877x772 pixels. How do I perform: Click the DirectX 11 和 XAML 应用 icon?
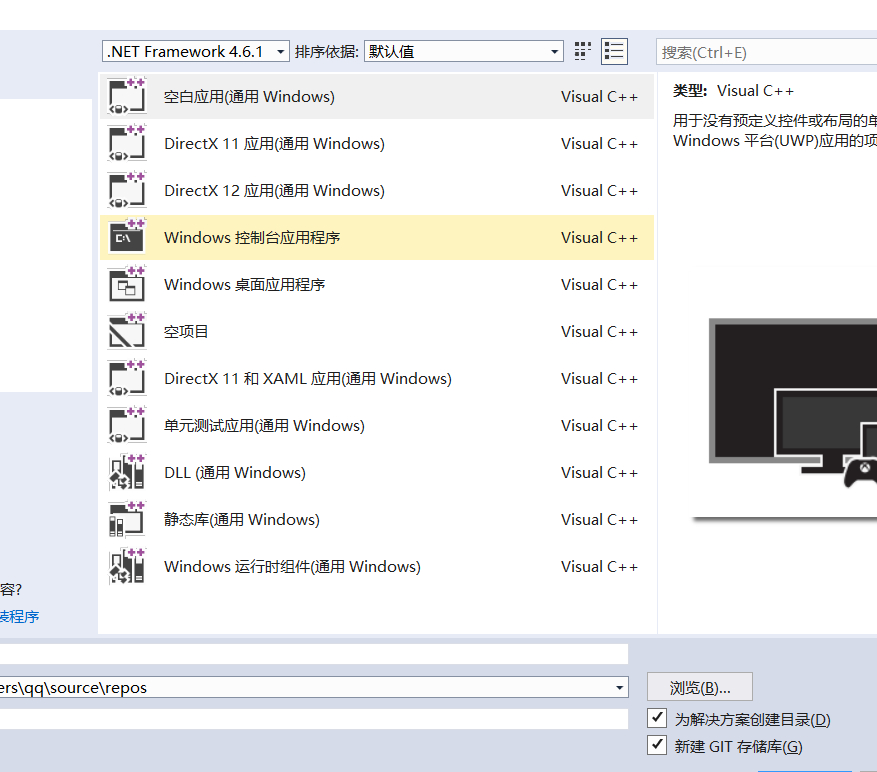tap(127, 378)
